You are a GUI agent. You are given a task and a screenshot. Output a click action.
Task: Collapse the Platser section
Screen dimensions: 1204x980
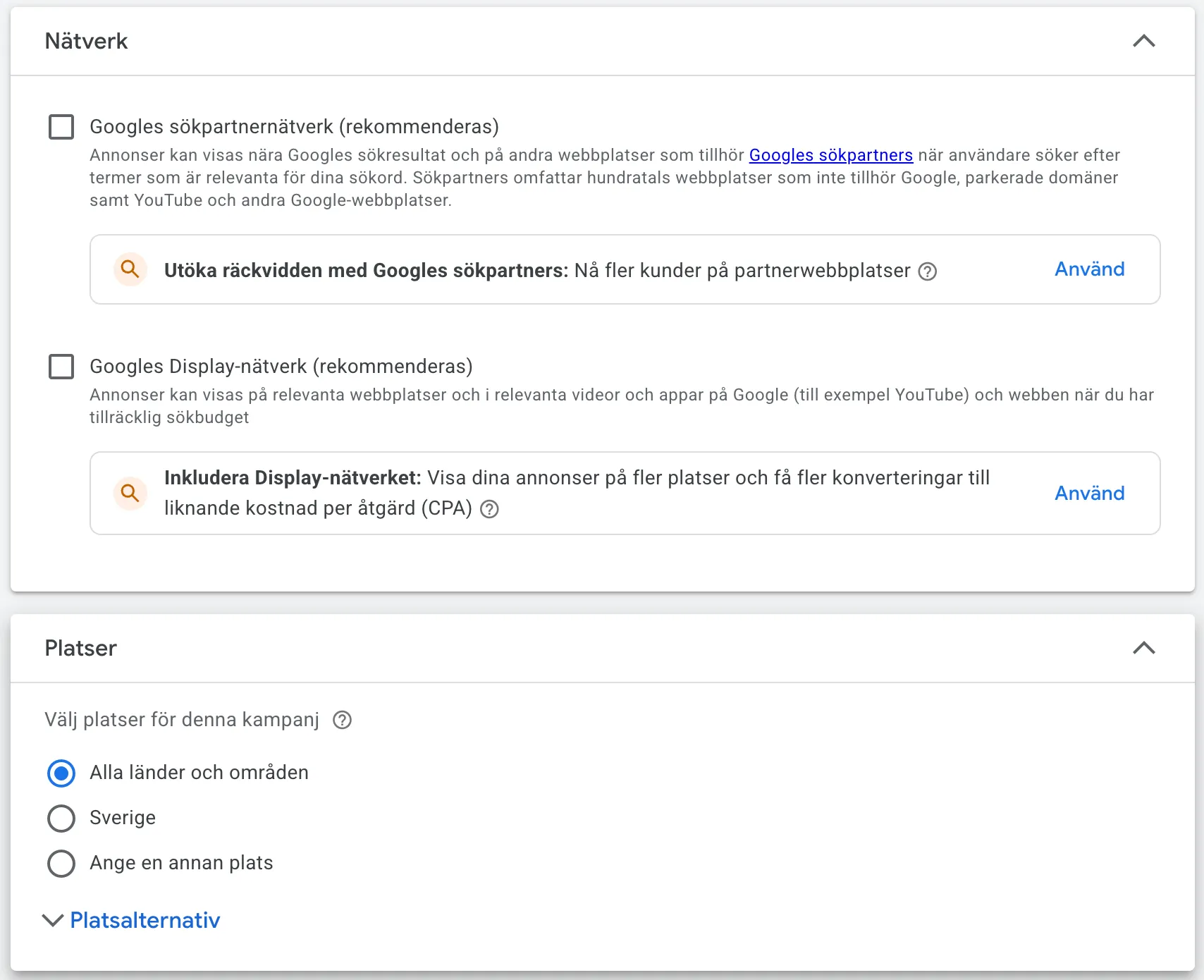click(x=1145, y=648)
